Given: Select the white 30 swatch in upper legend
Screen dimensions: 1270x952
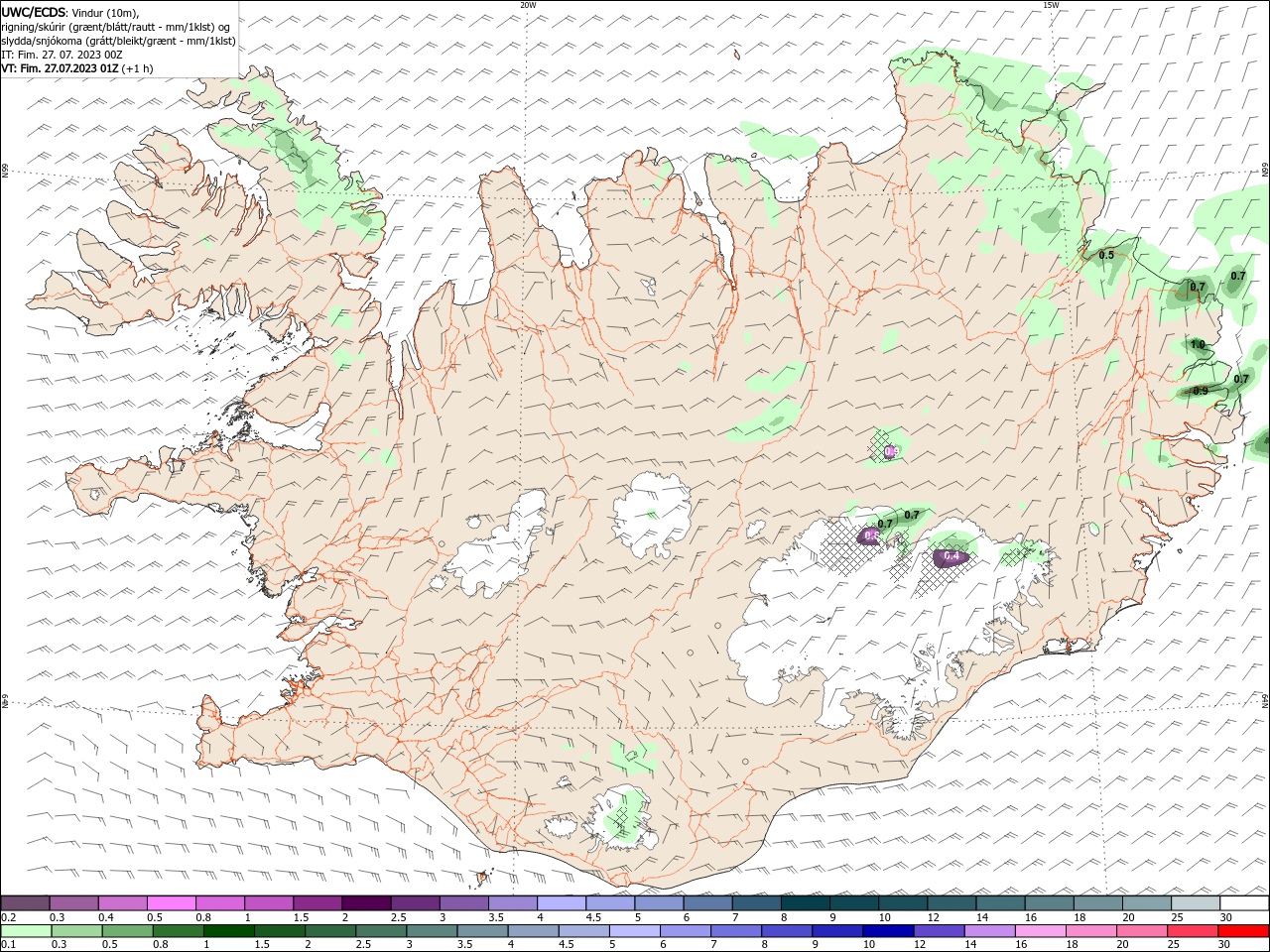Looking at the screenshot, I should (x=1244, y=903).
